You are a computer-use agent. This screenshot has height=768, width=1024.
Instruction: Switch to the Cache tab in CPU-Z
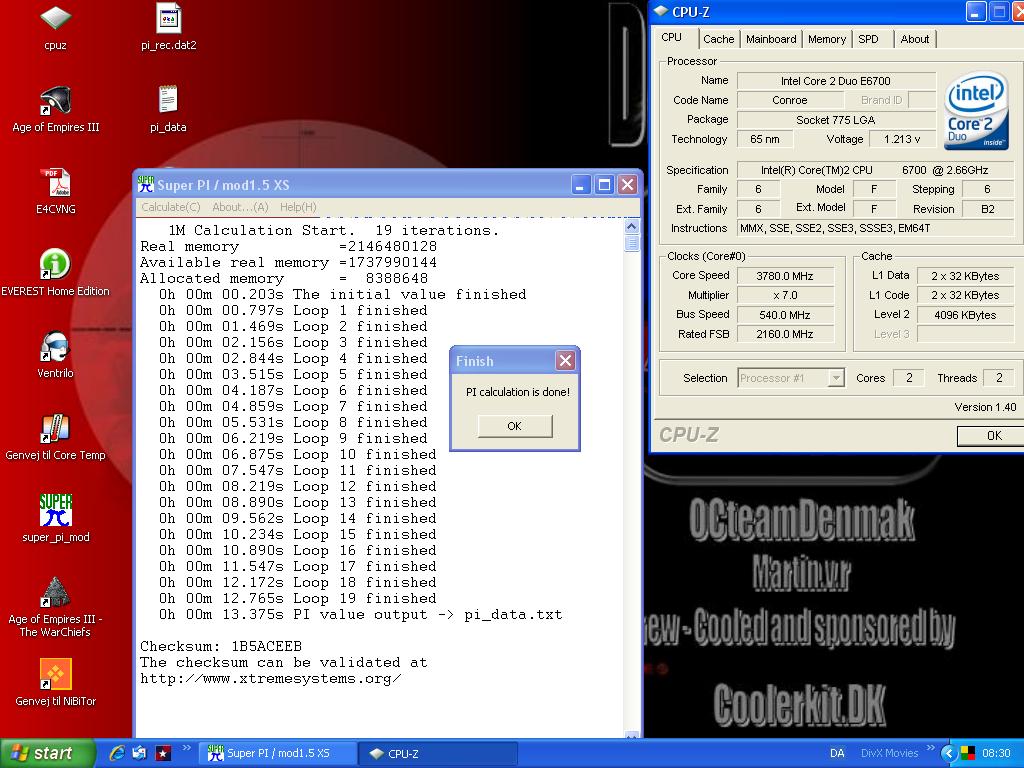click(x=718, y=39)
